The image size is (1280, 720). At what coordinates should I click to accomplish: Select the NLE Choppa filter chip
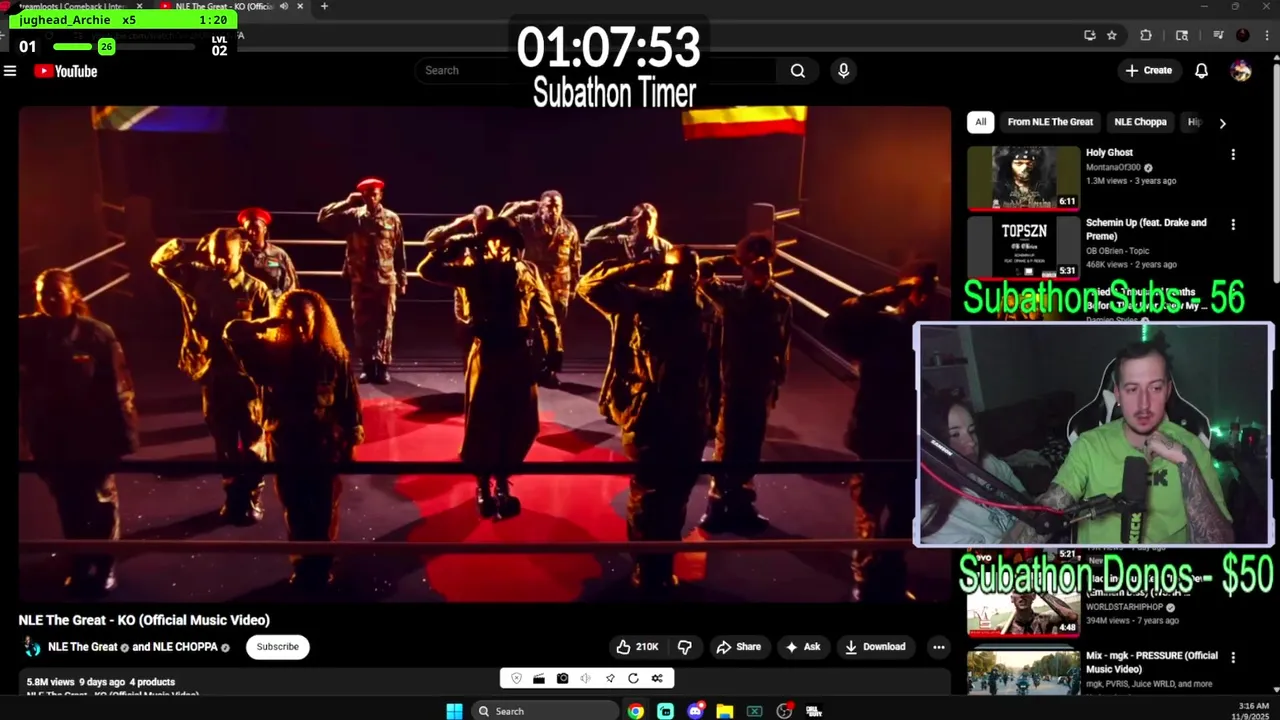pos(1140,122)
